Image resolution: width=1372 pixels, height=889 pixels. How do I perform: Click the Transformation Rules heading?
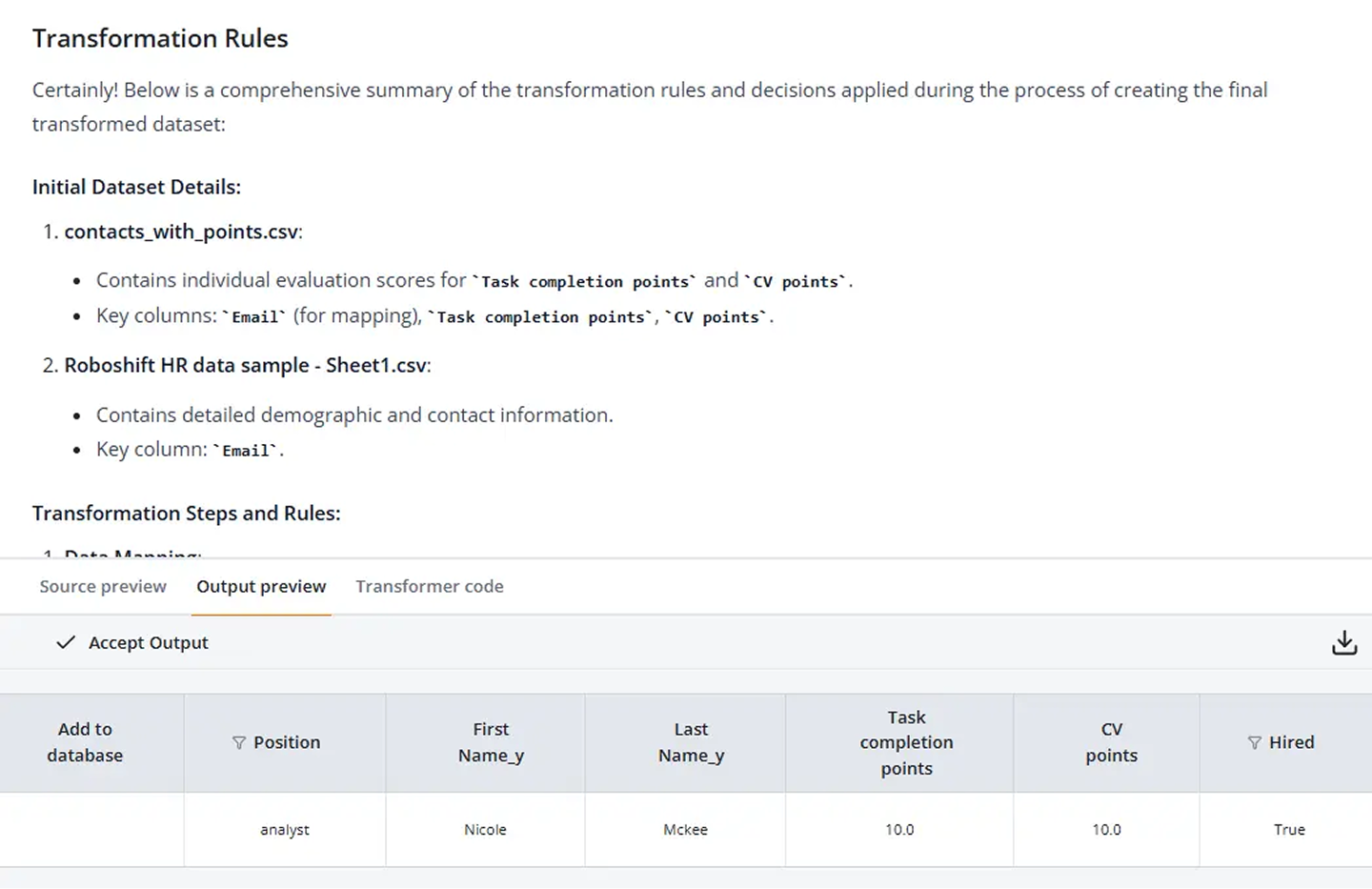(x=160, y=39)
